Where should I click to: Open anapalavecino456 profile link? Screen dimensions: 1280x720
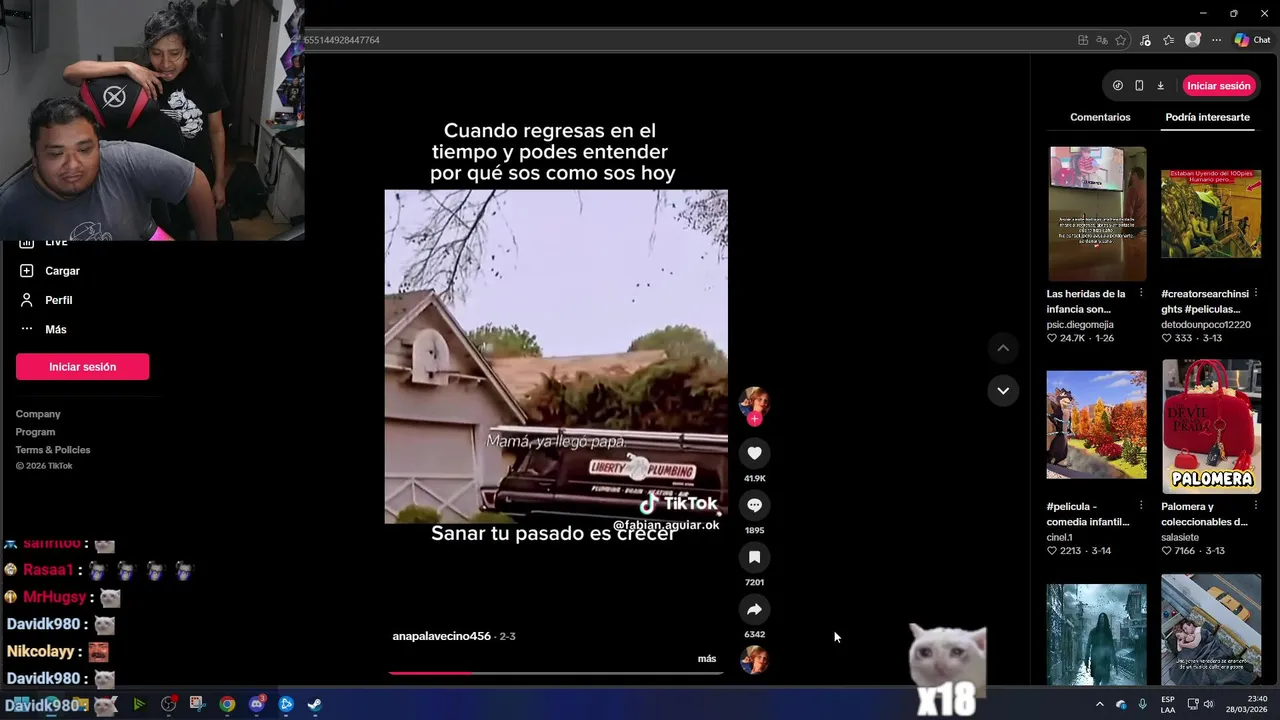tap(442, 636)
